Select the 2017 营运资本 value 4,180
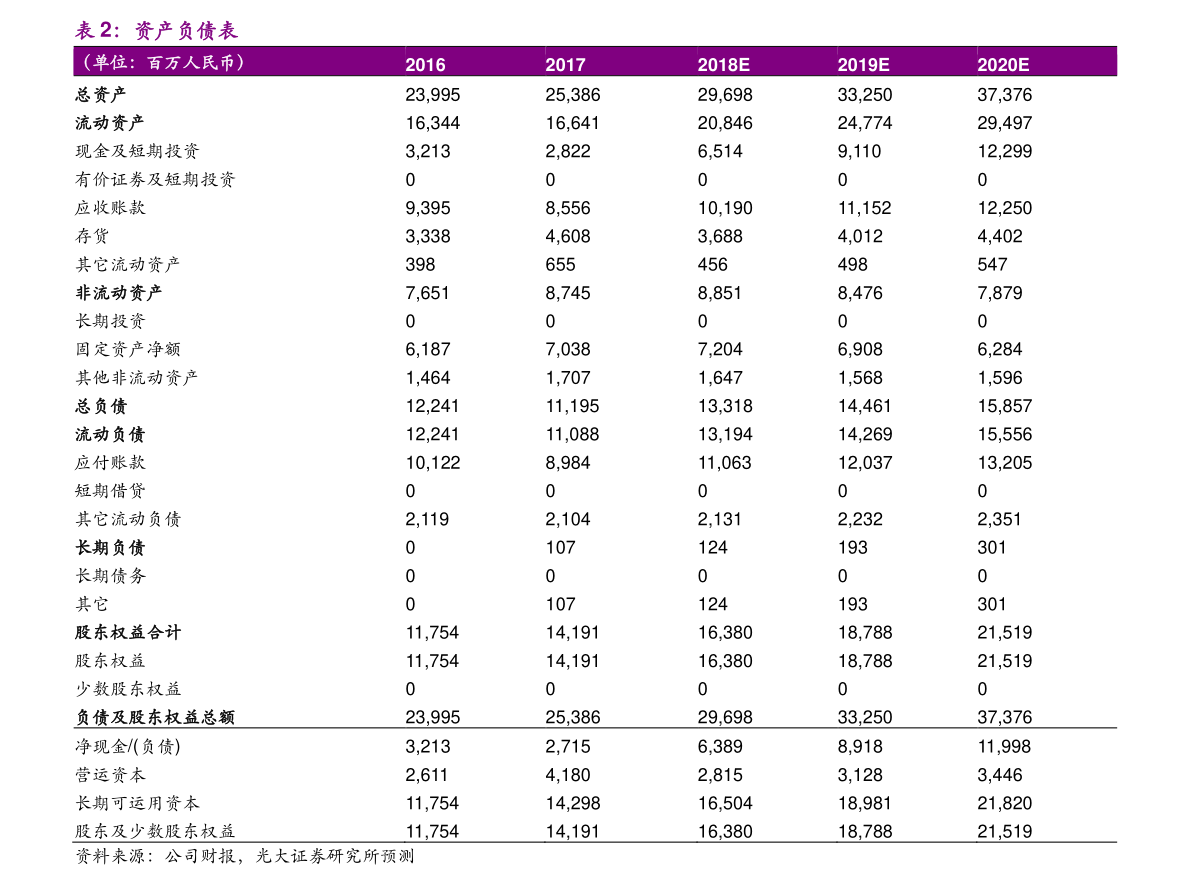 pos(567,775)
